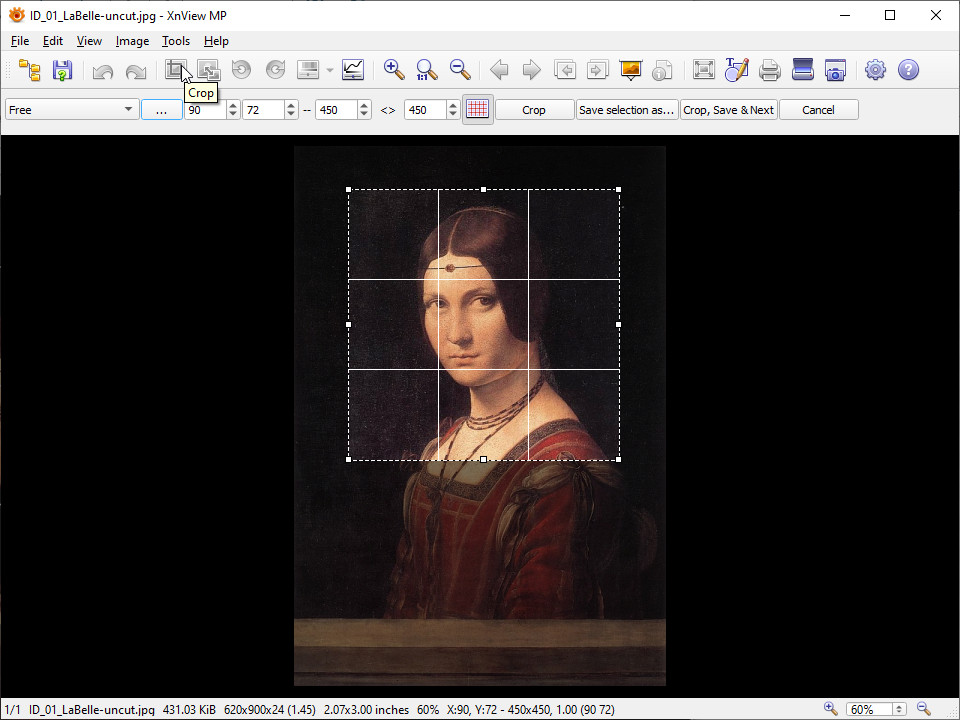Open the Adjust levels chart icon
This screenshot has width=960, height=720.
point(353,70)
